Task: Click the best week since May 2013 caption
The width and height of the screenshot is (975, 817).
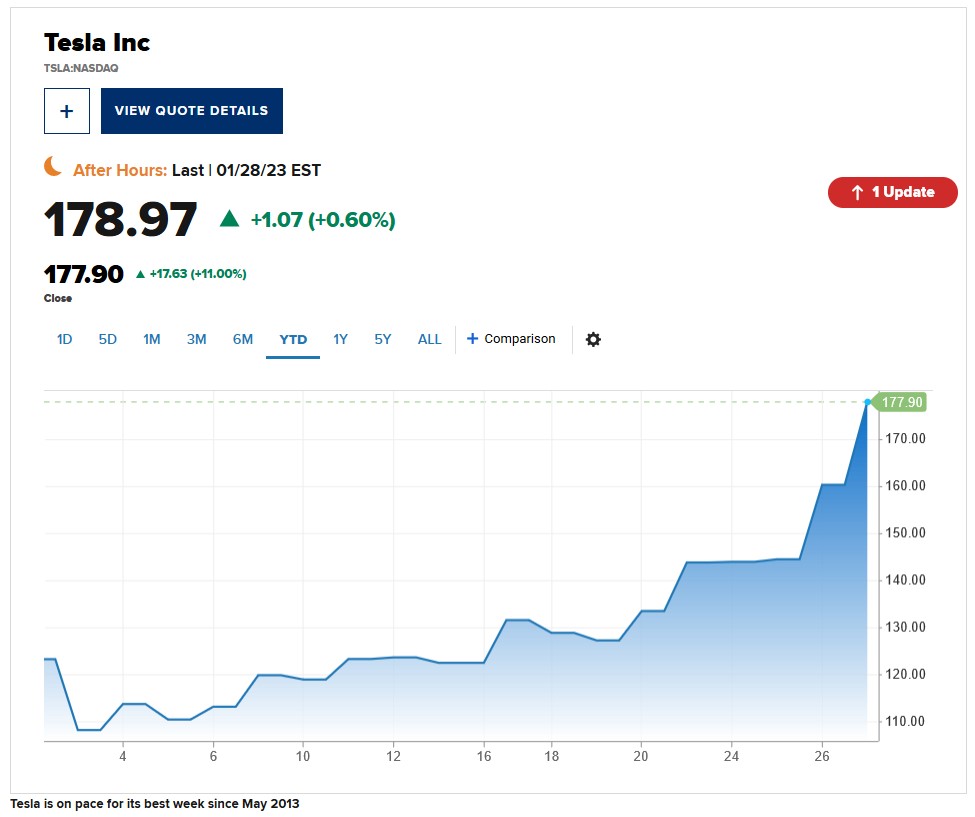Action: point(155,803)
